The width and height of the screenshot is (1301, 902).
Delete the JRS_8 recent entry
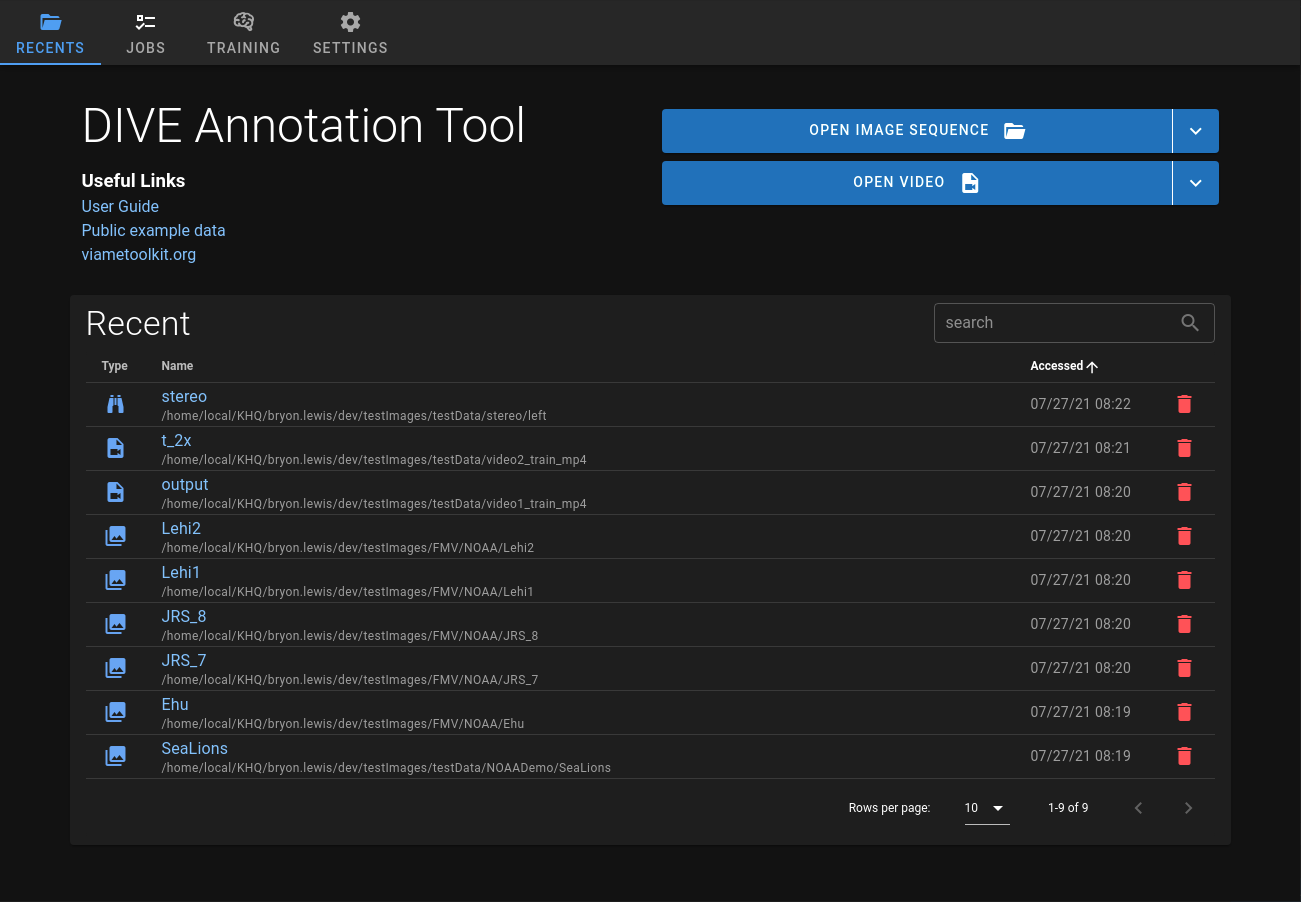1184,624
